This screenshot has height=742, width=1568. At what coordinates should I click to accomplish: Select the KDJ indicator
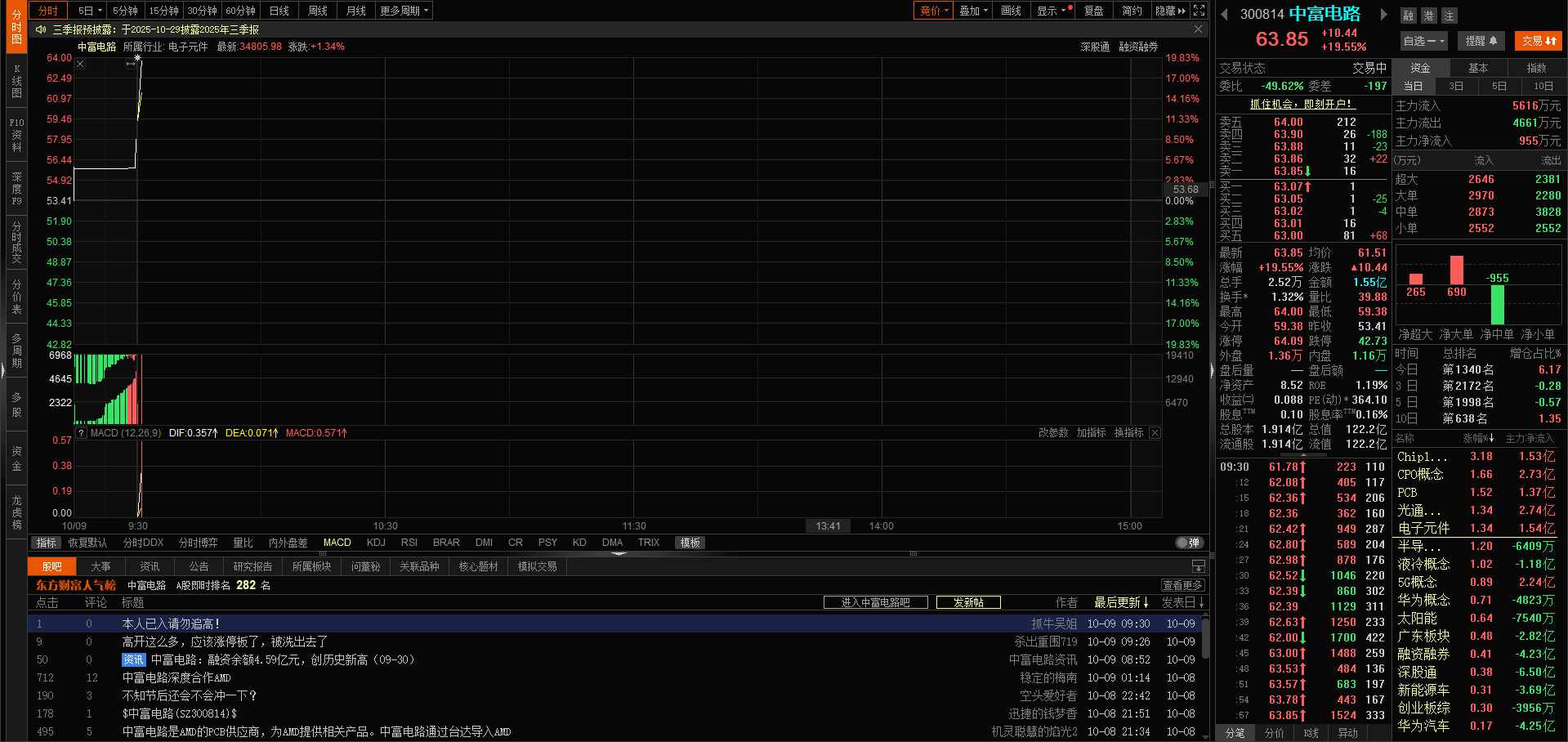pyautogui.click(x=376, y=543)
